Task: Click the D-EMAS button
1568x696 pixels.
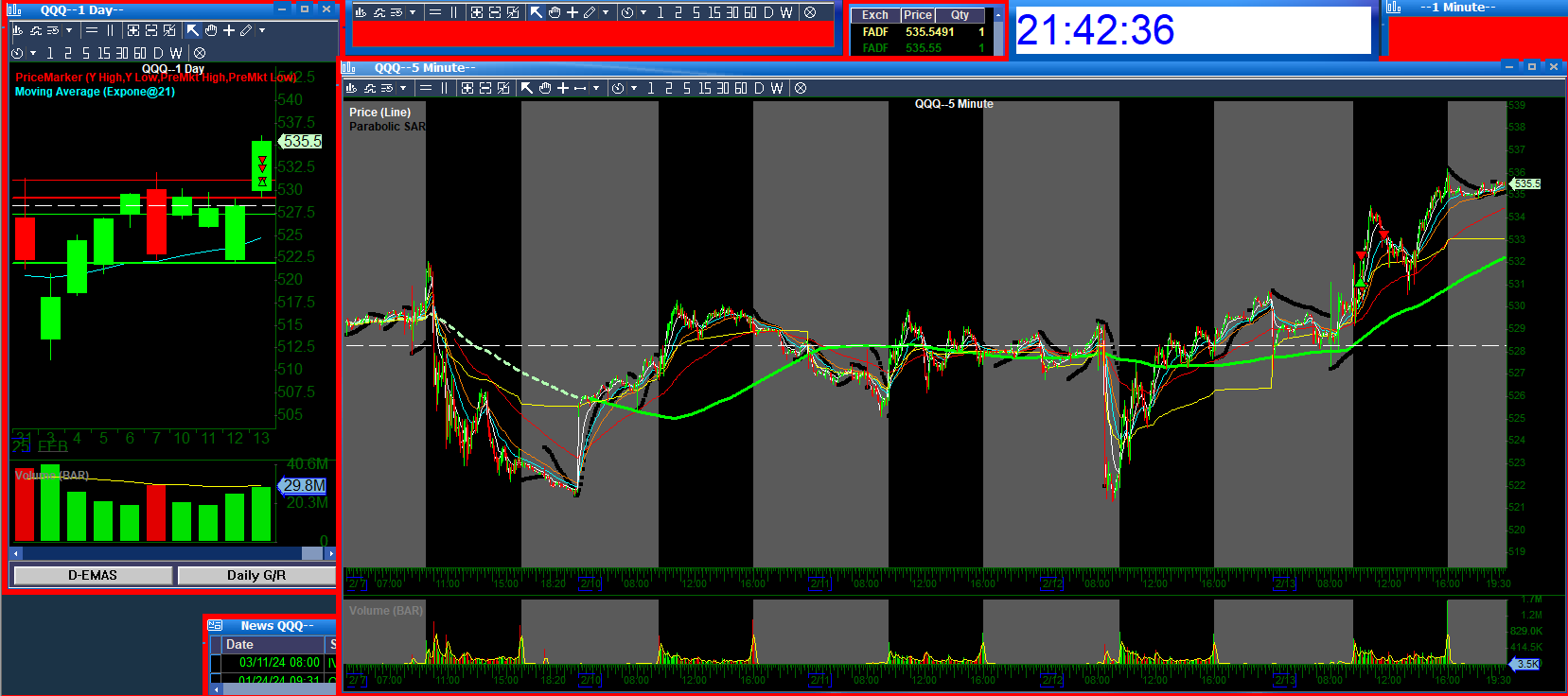Action: (93, 575)
